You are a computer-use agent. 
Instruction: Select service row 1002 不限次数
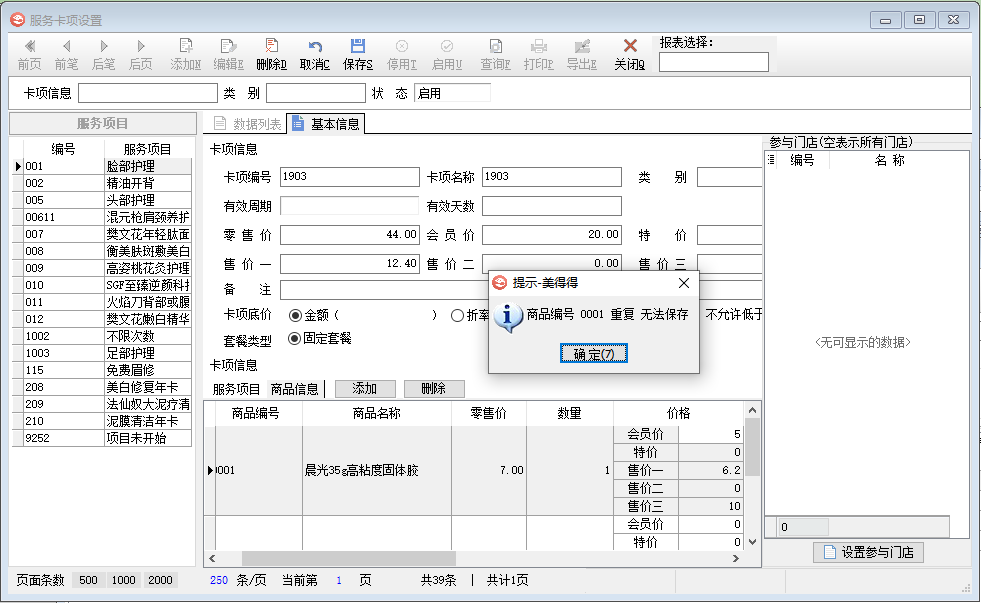pos(102,336)
